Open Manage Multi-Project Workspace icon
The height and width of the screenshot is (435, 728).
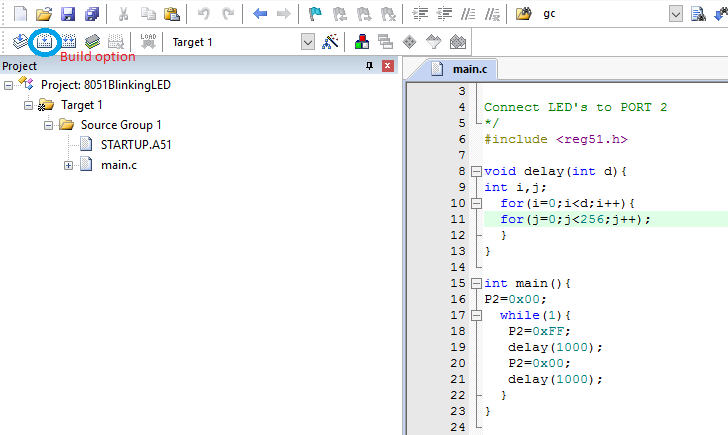[x=385, y=42]
